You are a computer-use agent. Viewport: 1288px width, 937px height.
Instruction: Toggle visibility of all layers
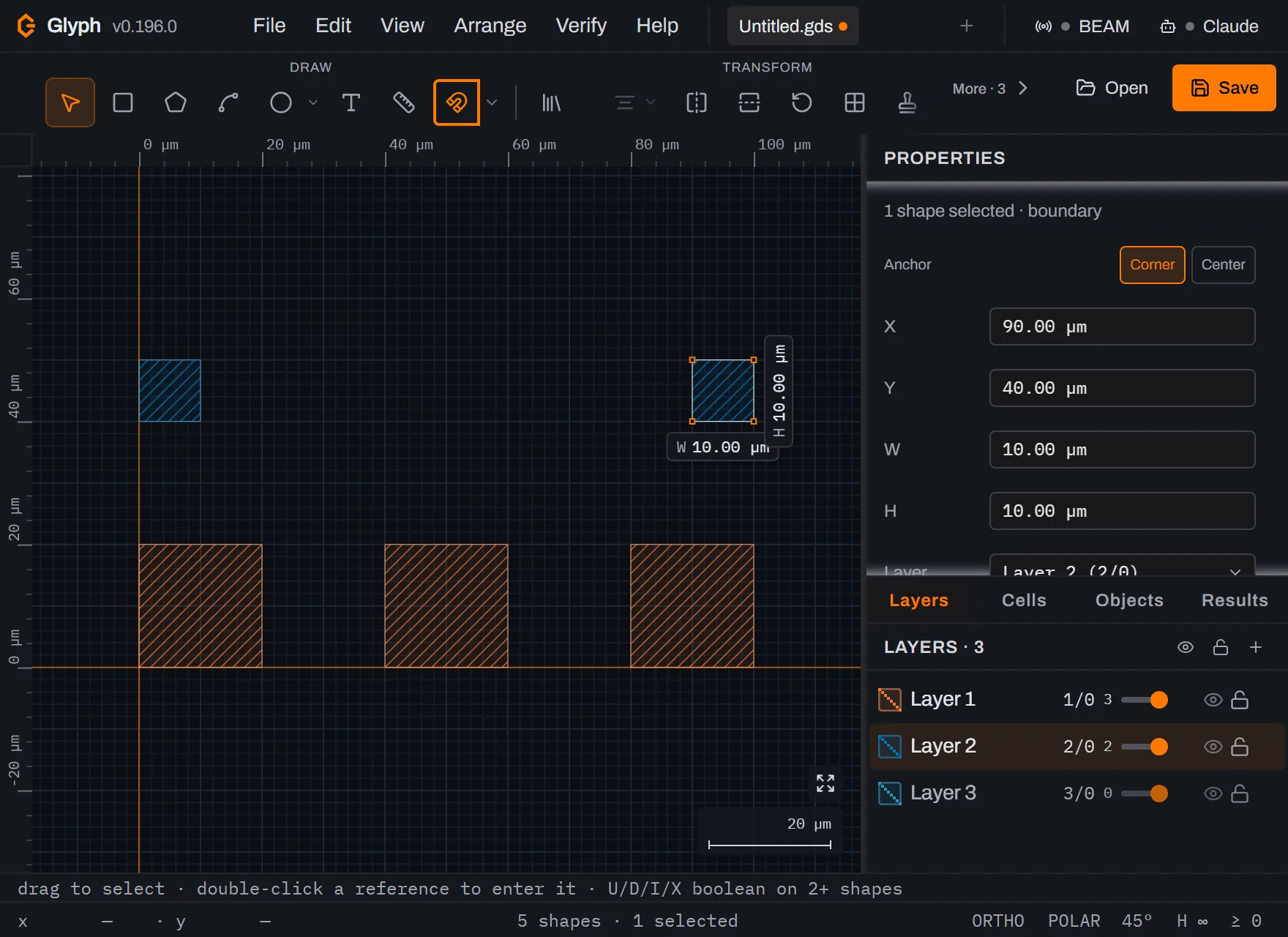pos(1186,647)
